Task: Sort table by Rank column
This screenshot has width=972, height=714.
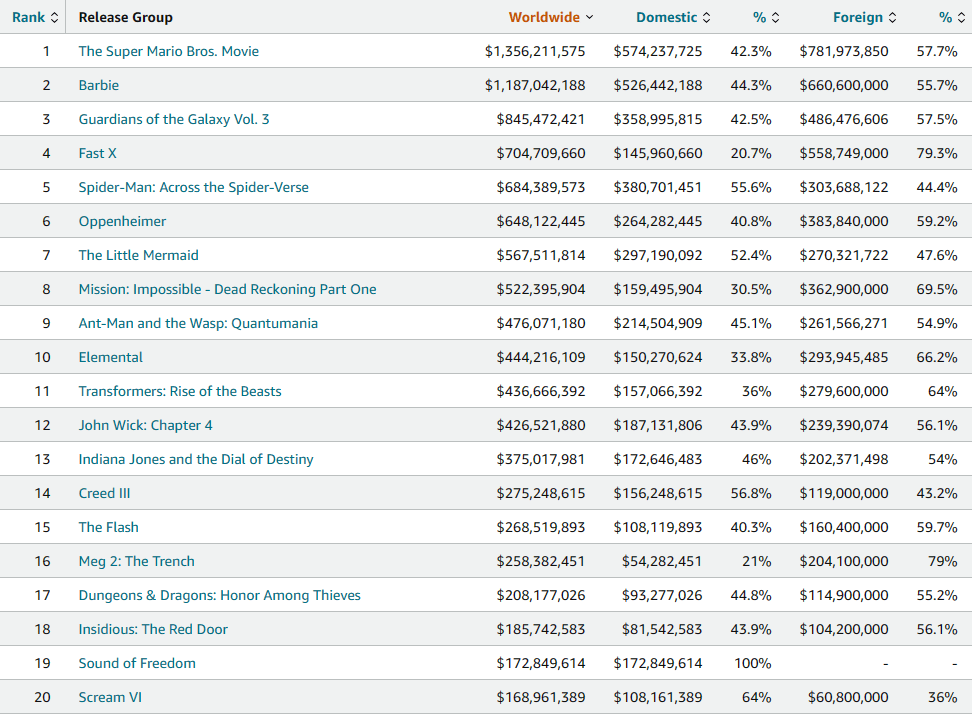Action: (35, 17)
